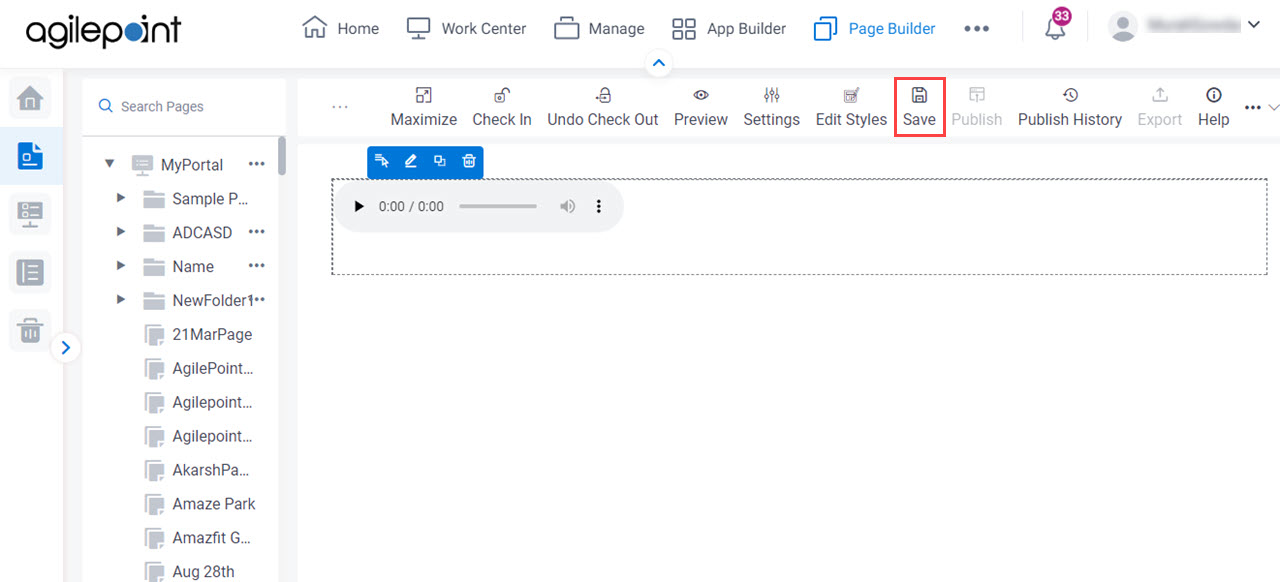The image size is (1280, 582).
Task: Select the pages icon in left sidebar
Action: pyautogui.click(x=30, y=156)
